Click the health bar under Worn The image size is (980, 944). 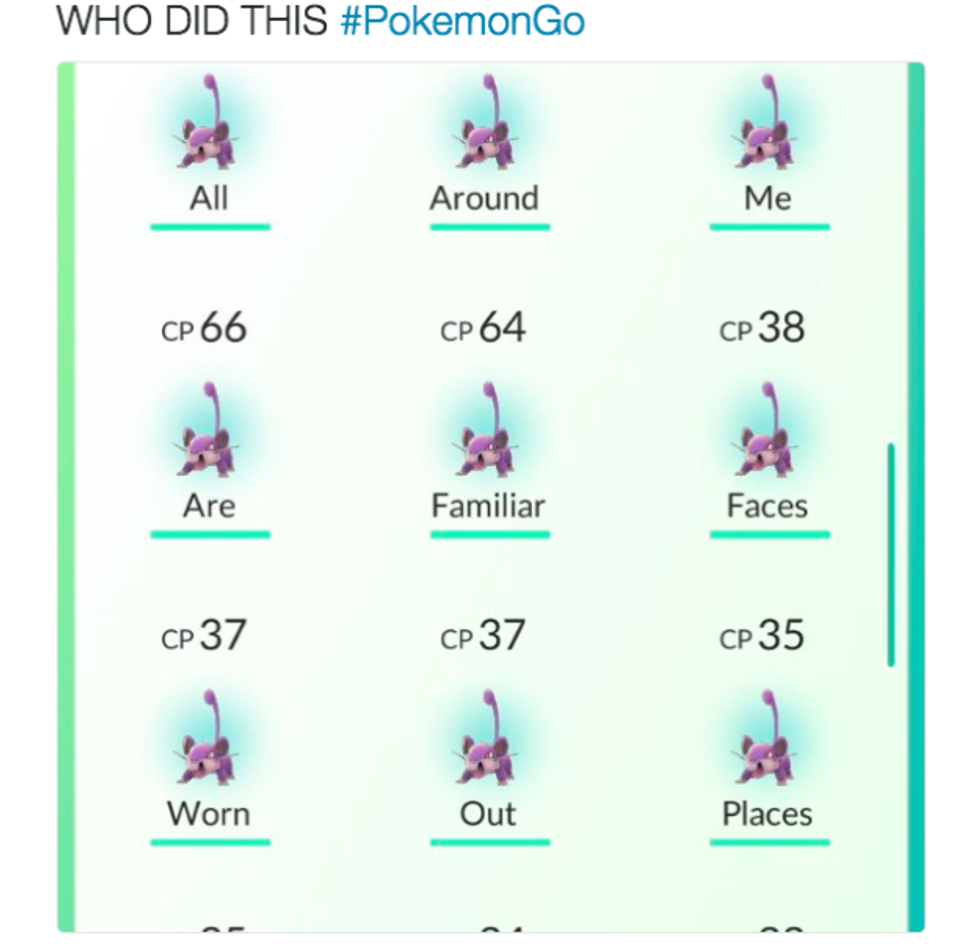(x=210, y=842)
